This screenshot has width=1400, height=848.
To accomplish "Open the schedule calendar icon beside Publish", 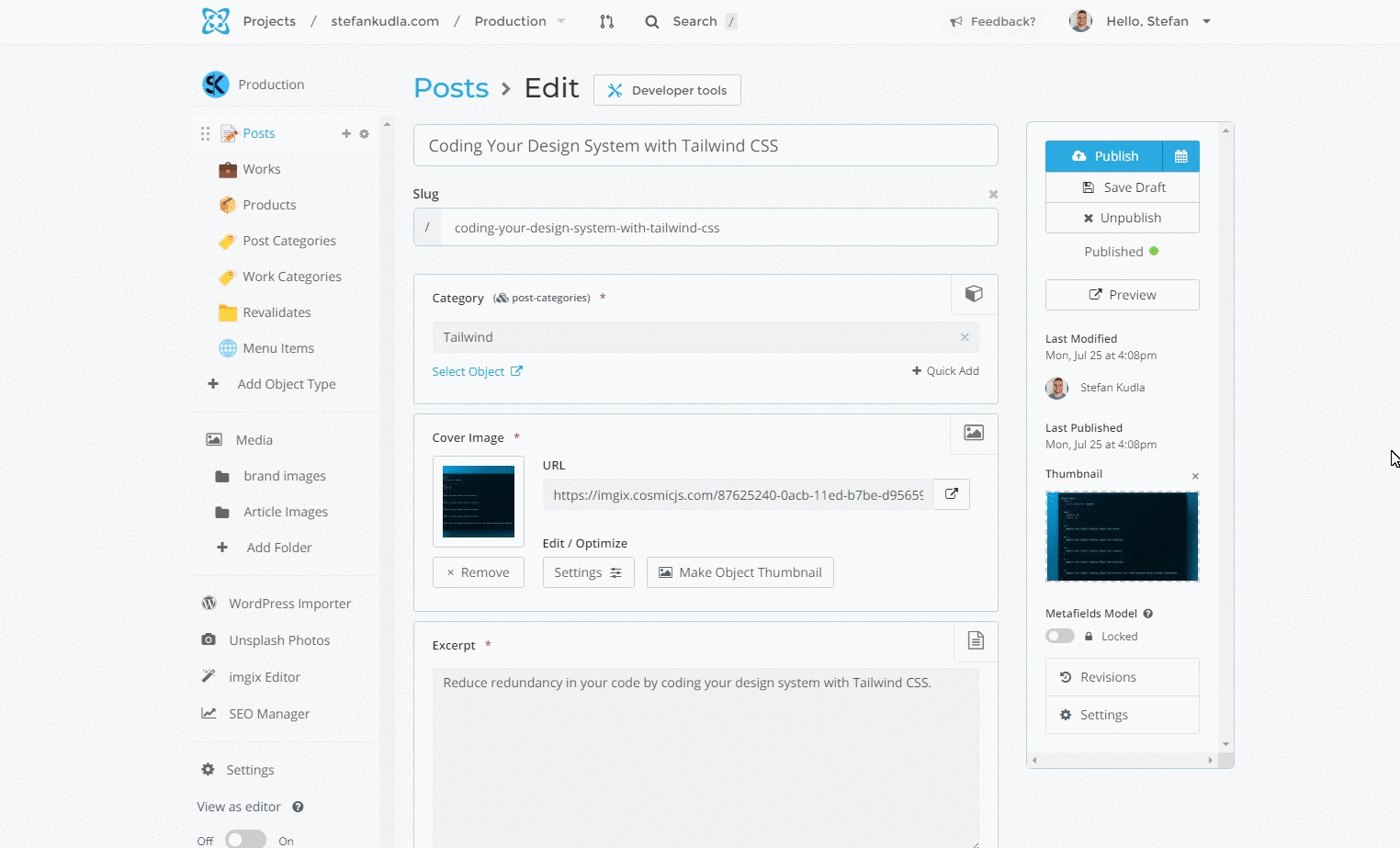I will point(1181,156).
